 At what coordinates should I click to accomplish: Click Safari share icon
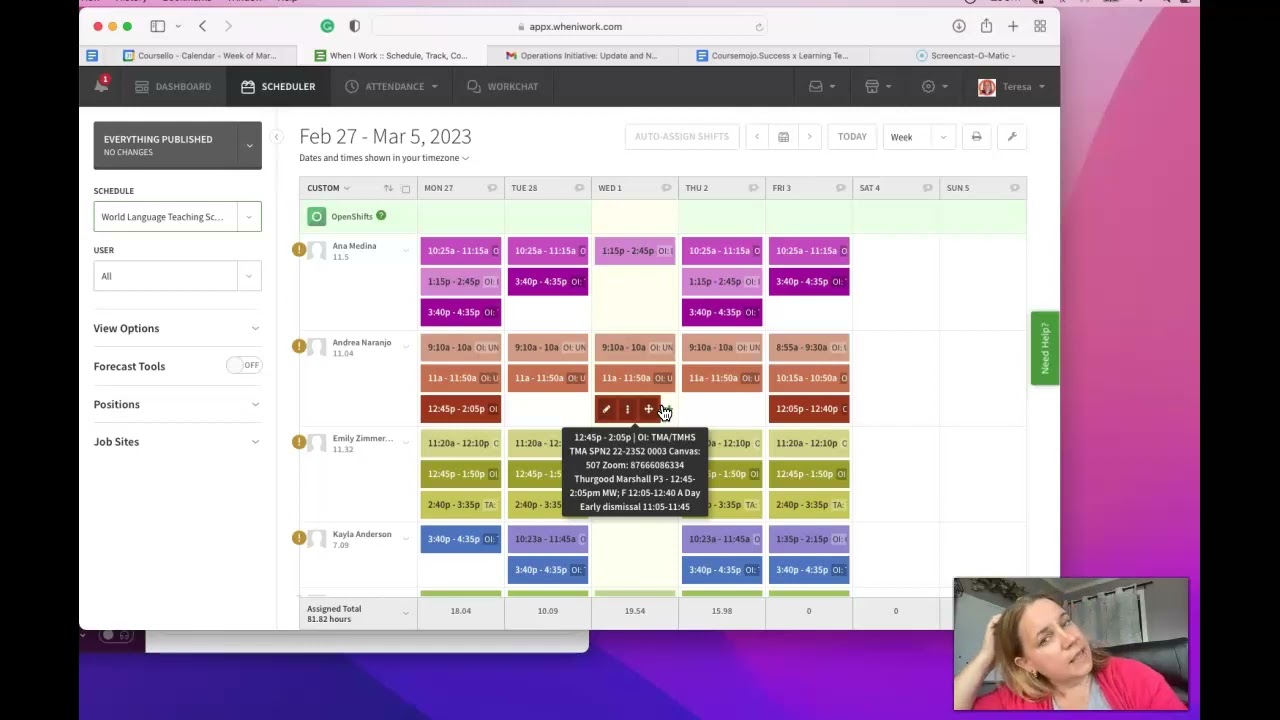click(986, 27)
